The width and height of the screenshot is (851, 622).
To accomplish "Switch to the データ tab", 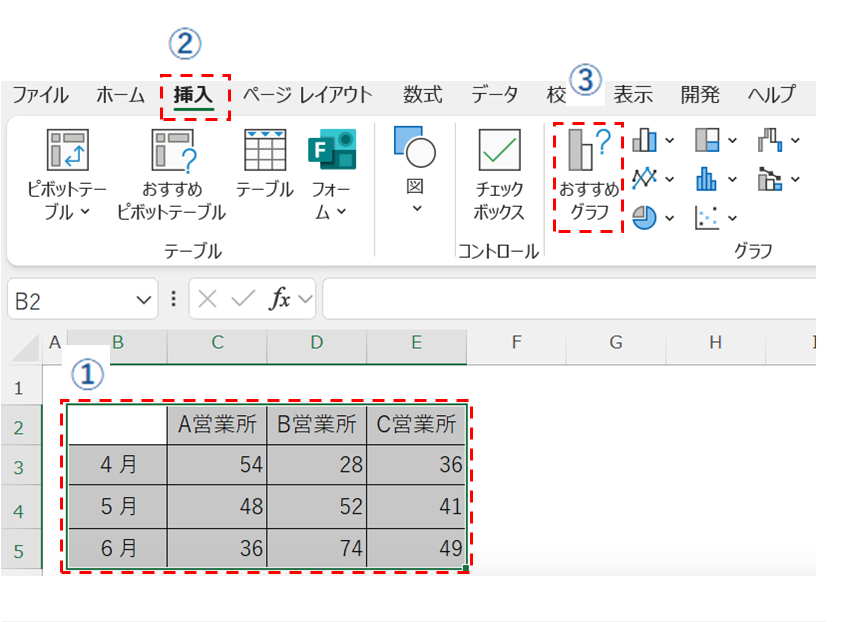I will (495, 95).
